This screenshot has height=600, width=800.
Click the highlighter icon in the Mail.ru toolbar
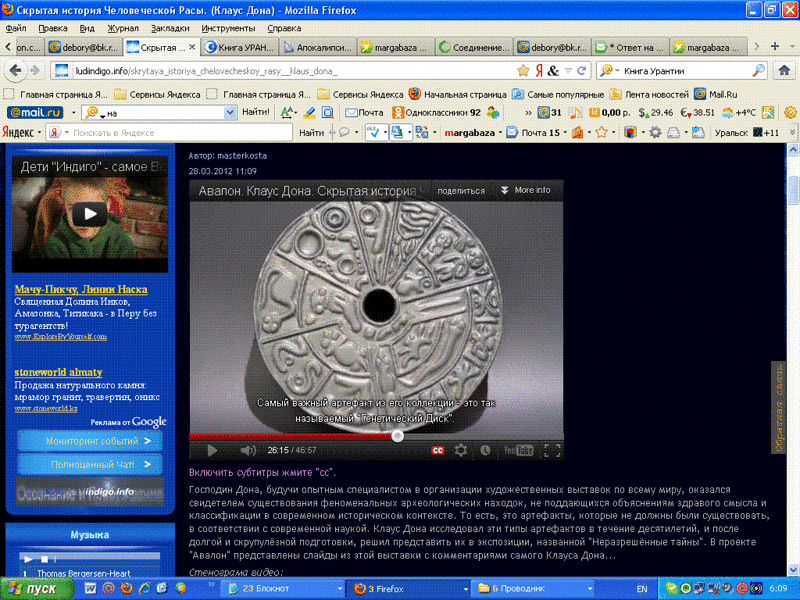point(309,112)
